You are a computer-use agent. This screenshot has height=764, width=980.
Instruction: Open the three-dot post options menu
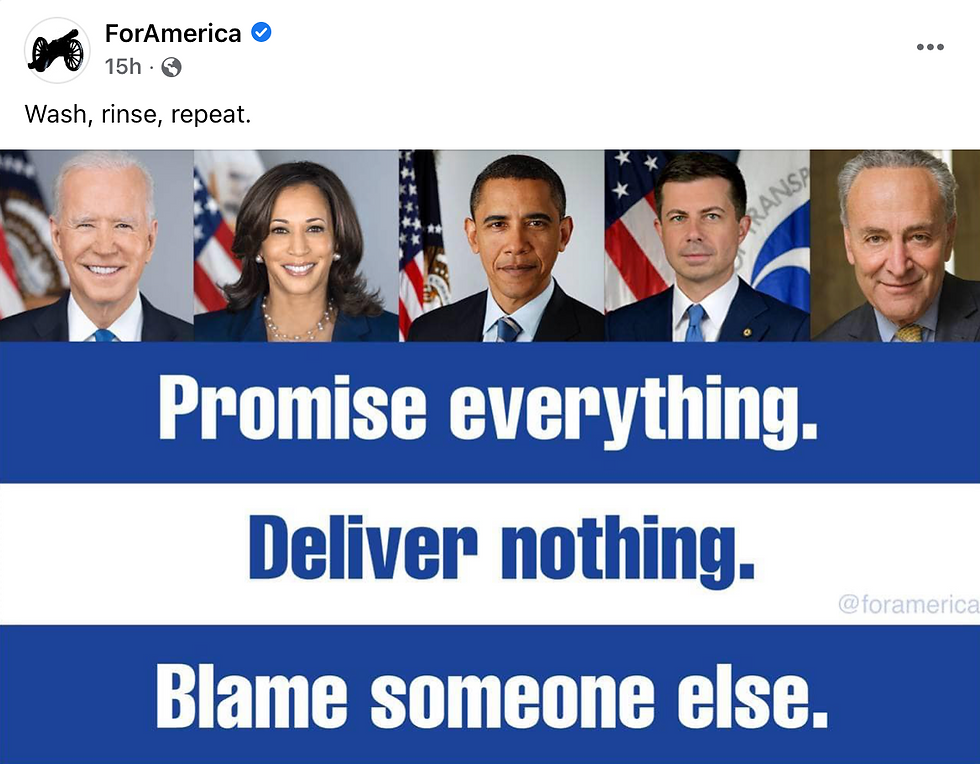(930, 47)
